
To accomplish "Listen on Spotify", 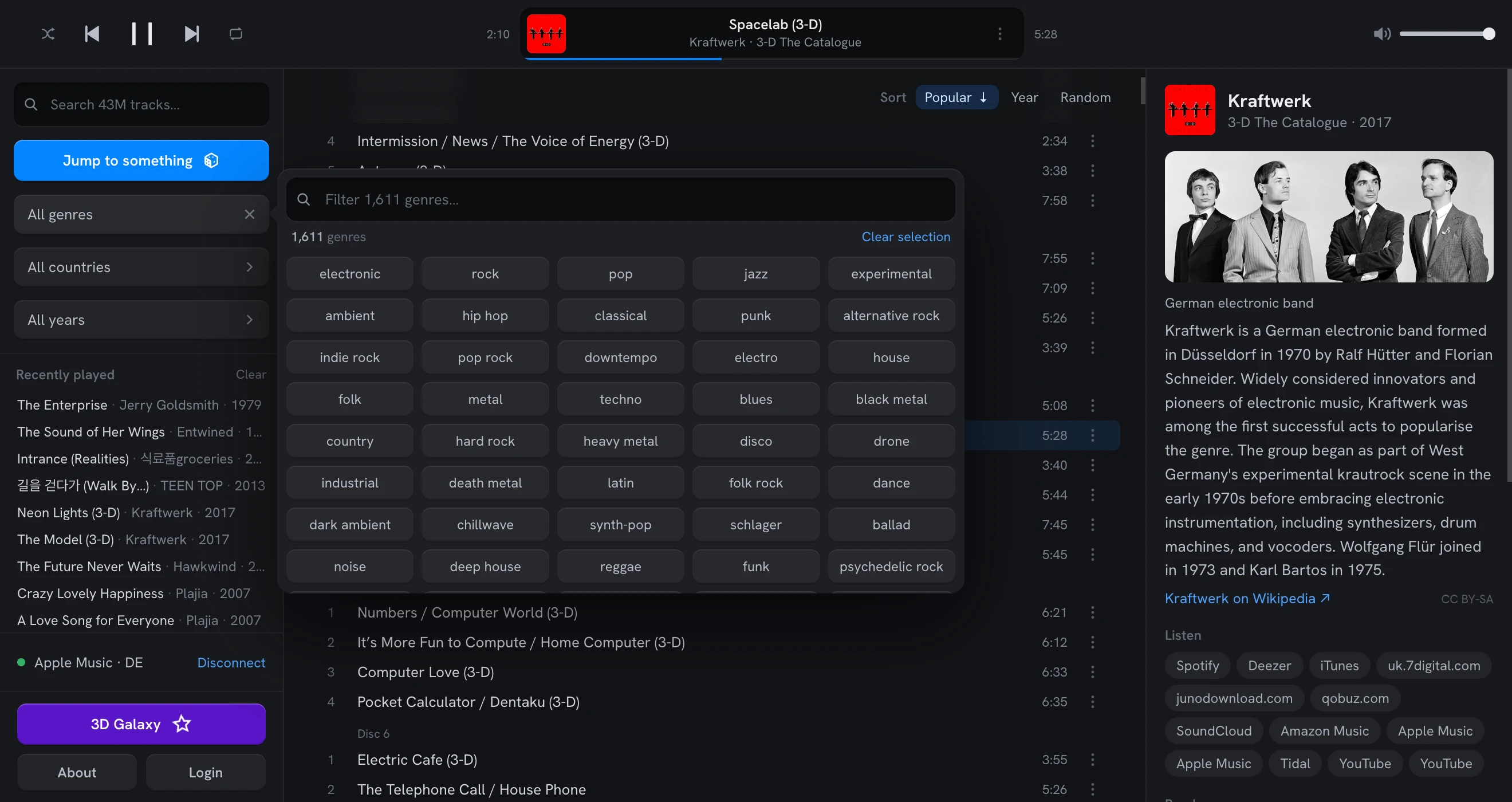I will click(x=1198, y=665).
